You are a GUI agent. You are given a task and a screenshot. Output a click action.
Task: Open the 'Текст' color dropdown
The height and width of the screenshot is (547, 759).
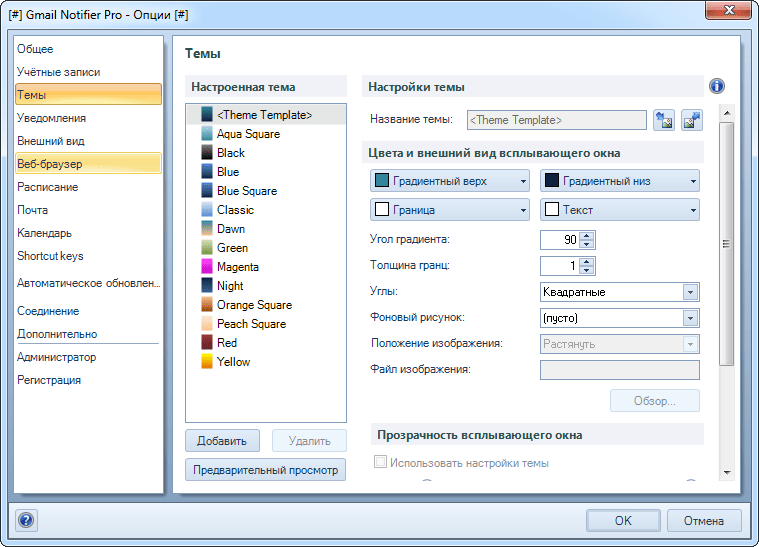pos(620,210)
